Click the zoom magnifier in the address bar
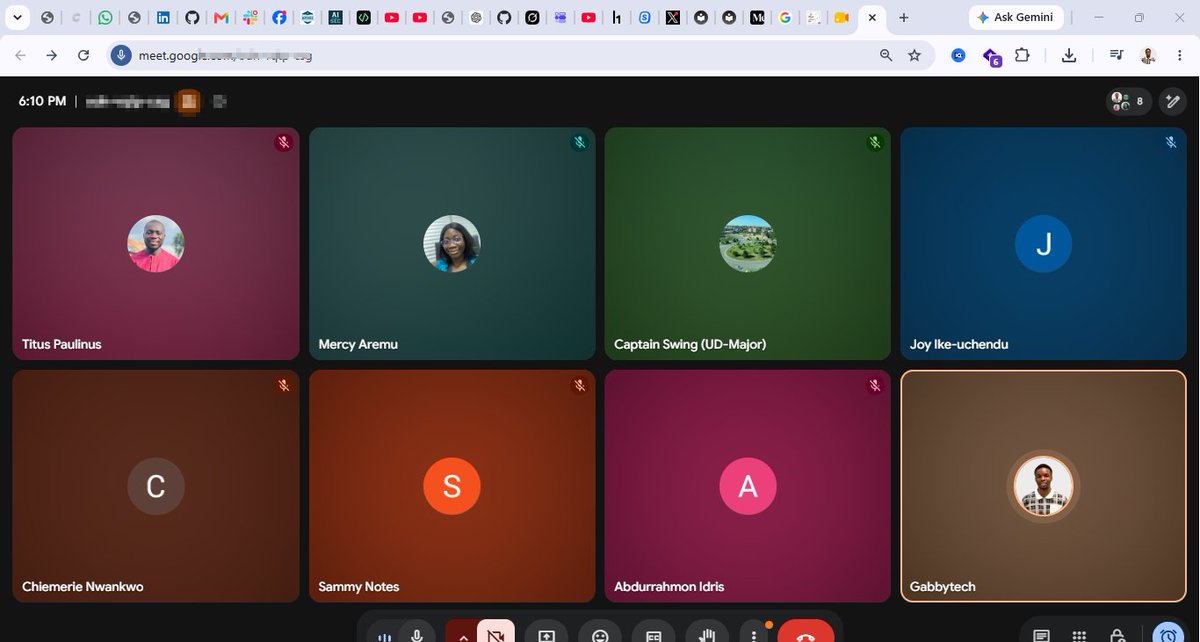 tap(886, 56)
